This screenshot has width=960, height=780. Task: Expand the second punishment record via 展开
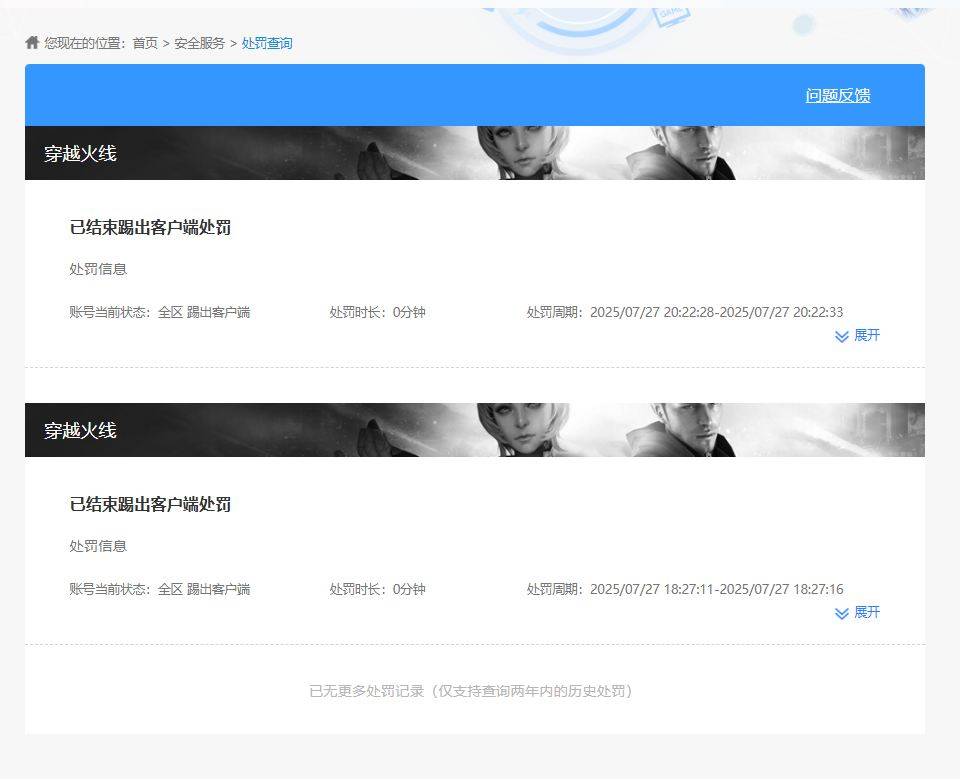(x=866, y=613)
